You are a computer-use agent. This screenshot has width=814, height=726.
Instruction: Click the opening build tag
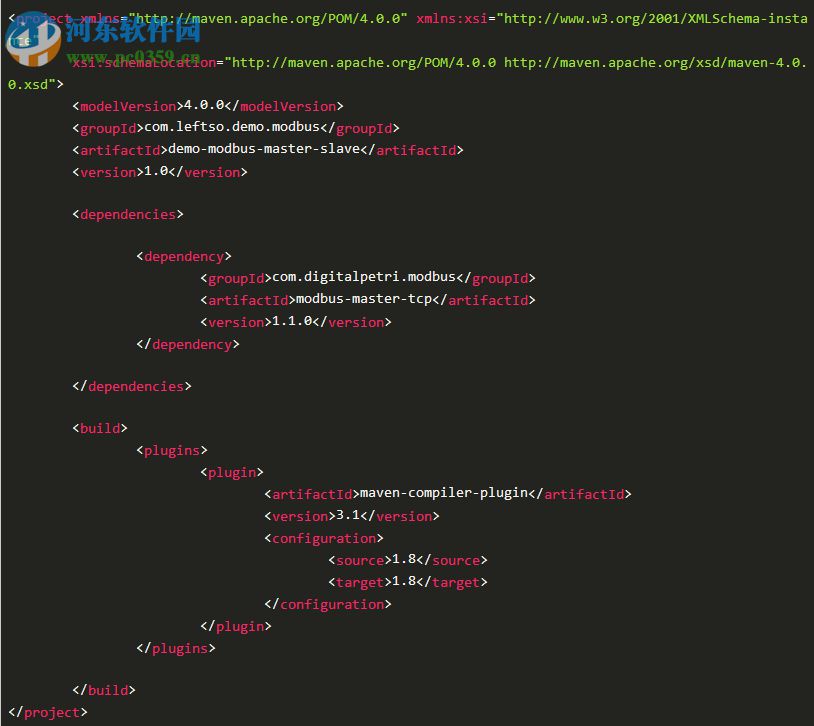tap(100, 428)
